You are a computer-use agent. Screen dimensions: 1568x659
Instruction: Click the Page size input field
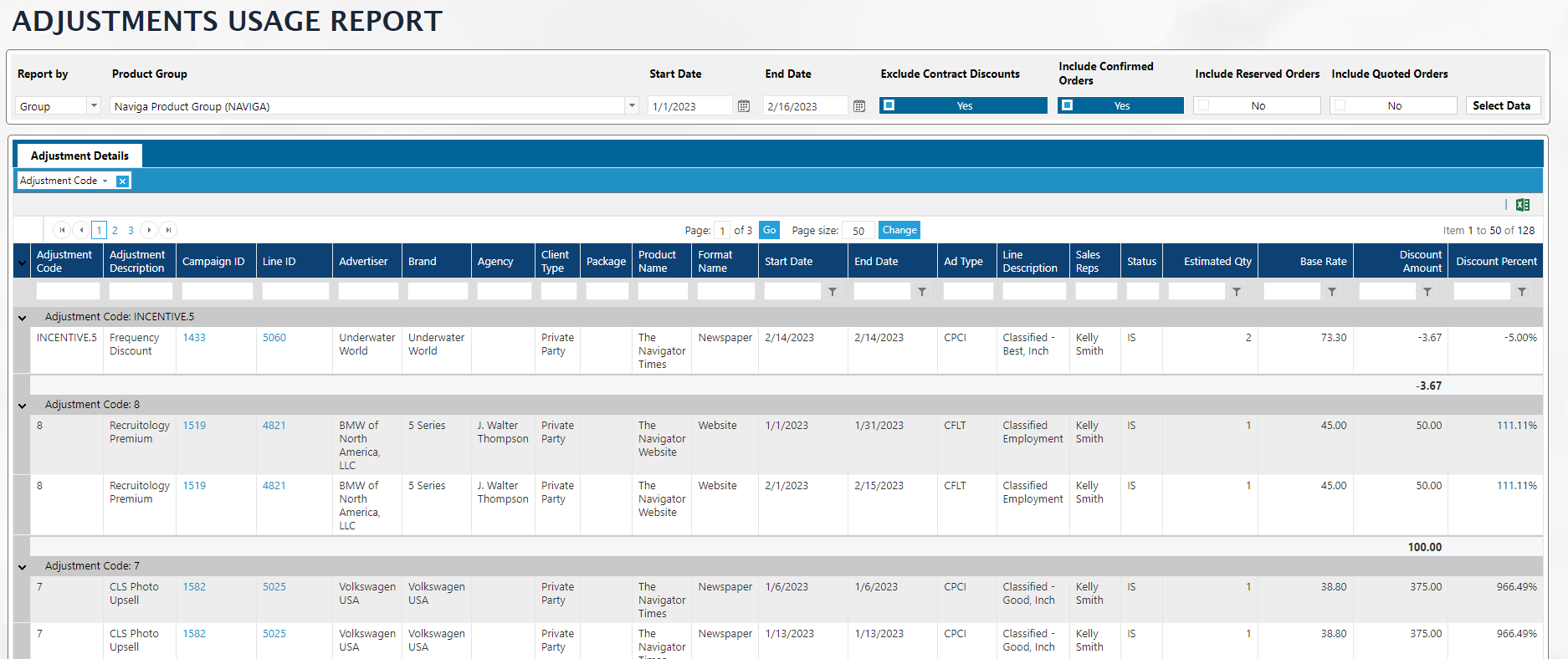pyautogui.click(x=858, y=231)
